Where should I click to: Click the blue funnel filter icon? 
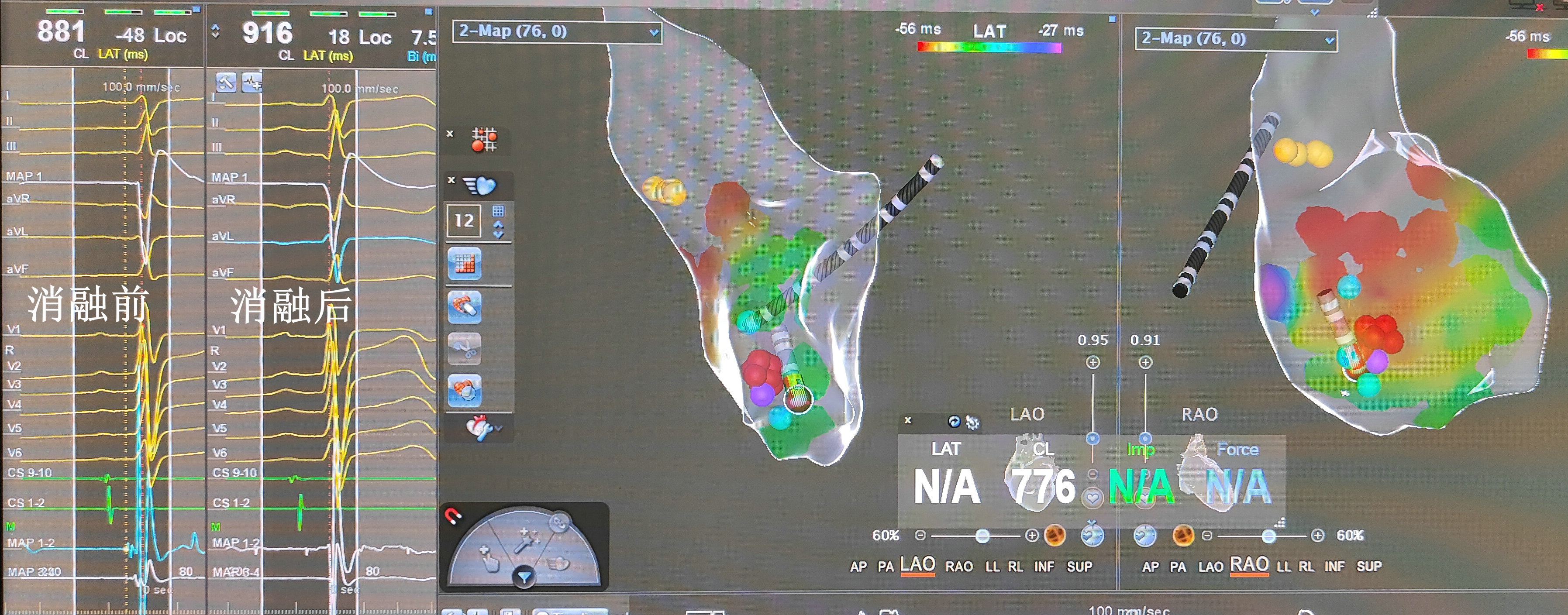tap(524, 577)
